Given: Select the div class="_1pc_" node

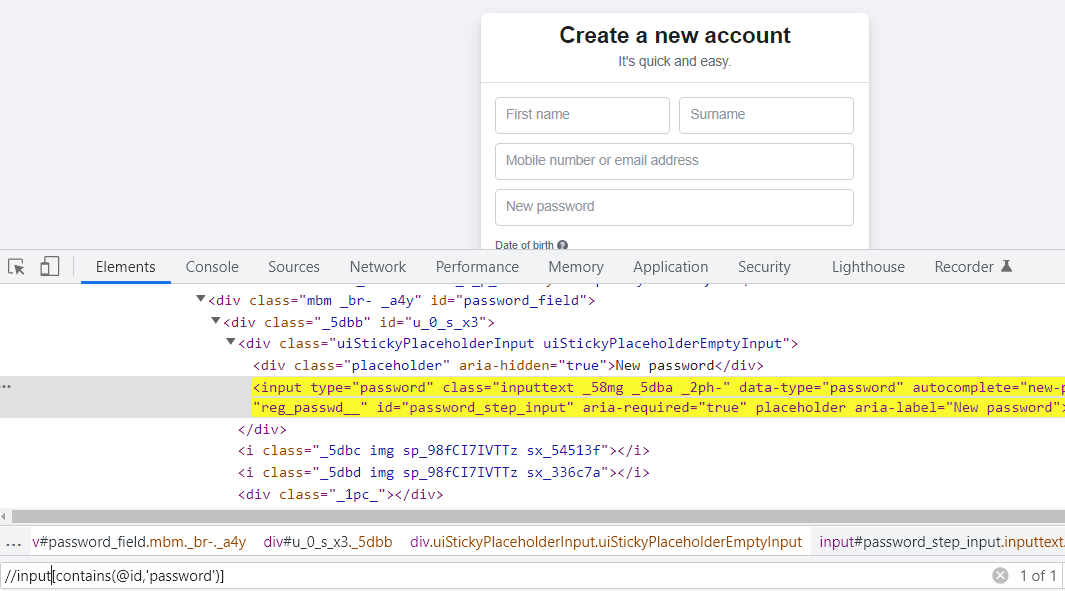Looking at the screenshot, I should [x=340, y=495].
